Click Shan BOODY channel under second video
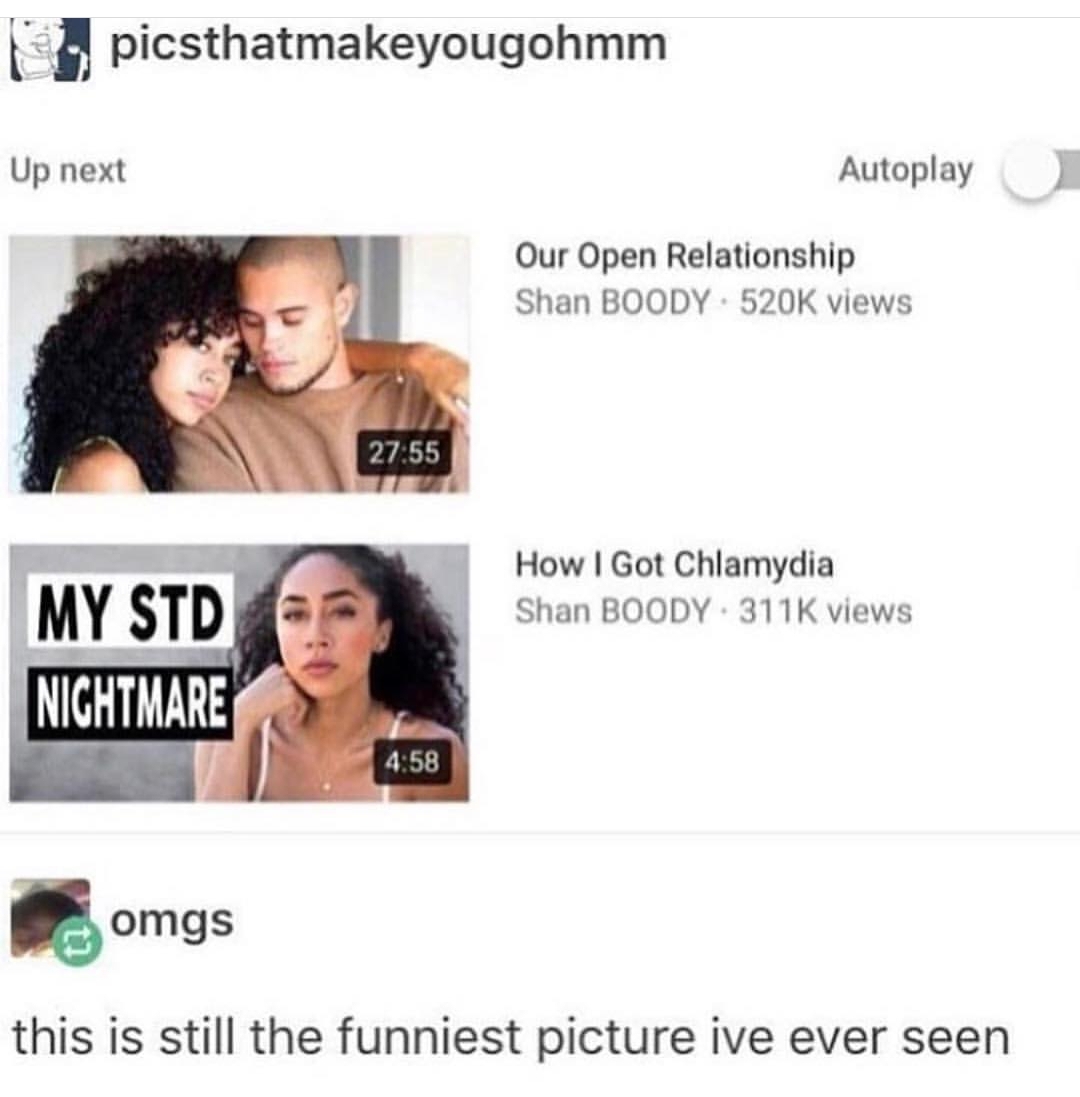Viewport: 1080px width, 1097px height. coord(612,611)
